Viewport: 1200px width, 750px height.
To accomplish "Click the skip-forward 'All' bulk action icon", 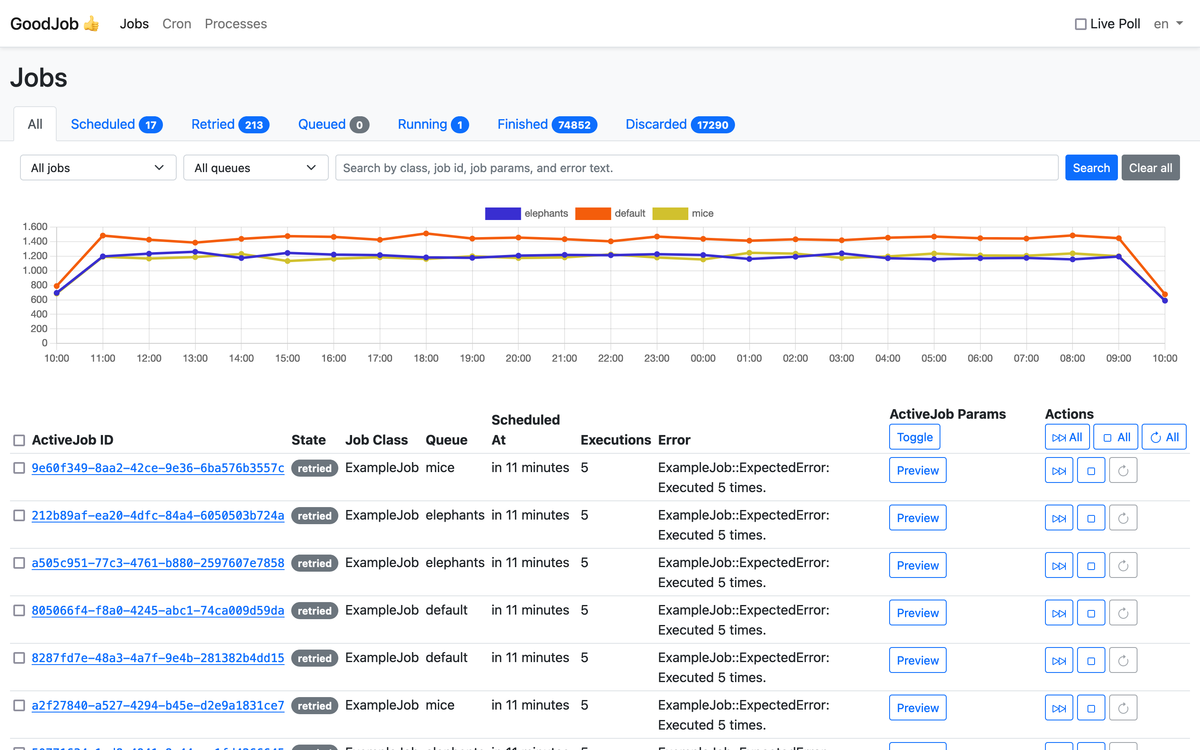I will (1066, 436).
